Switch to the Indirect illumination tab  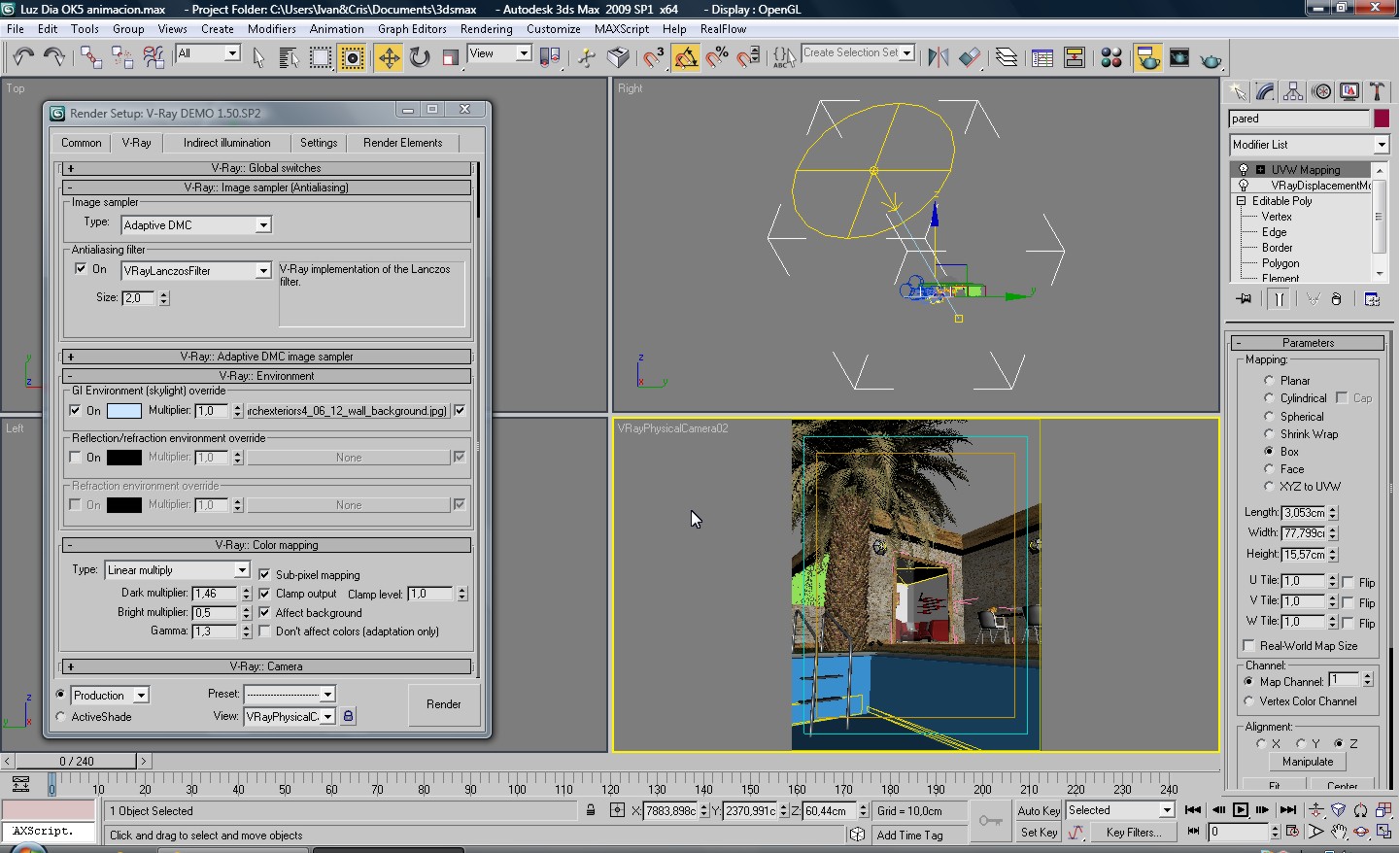[x=226, y=143]
